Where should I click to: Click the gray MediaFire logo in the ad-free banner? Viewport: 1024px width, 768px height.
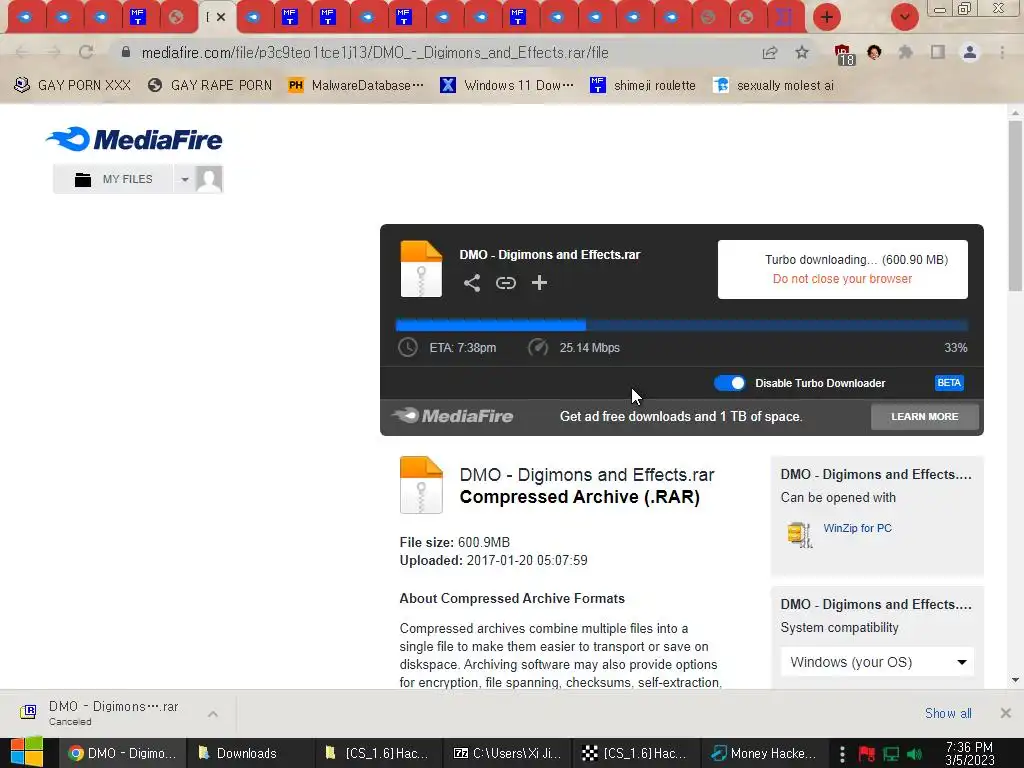point(453,415)
